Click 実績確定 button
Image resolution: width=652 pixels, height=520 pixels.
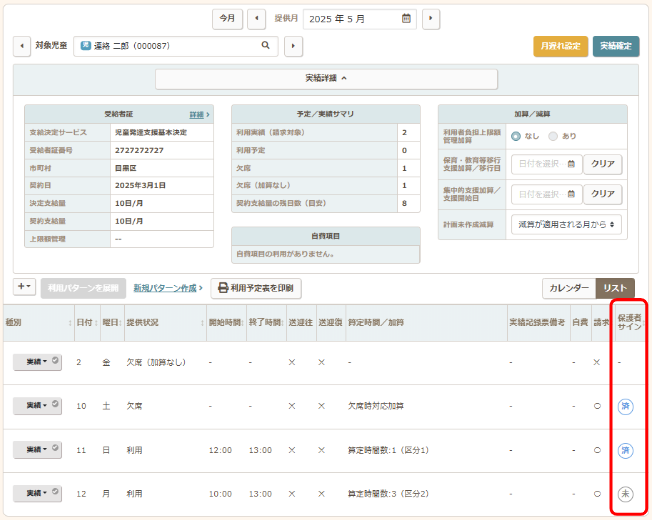click(x=616, y=46)
